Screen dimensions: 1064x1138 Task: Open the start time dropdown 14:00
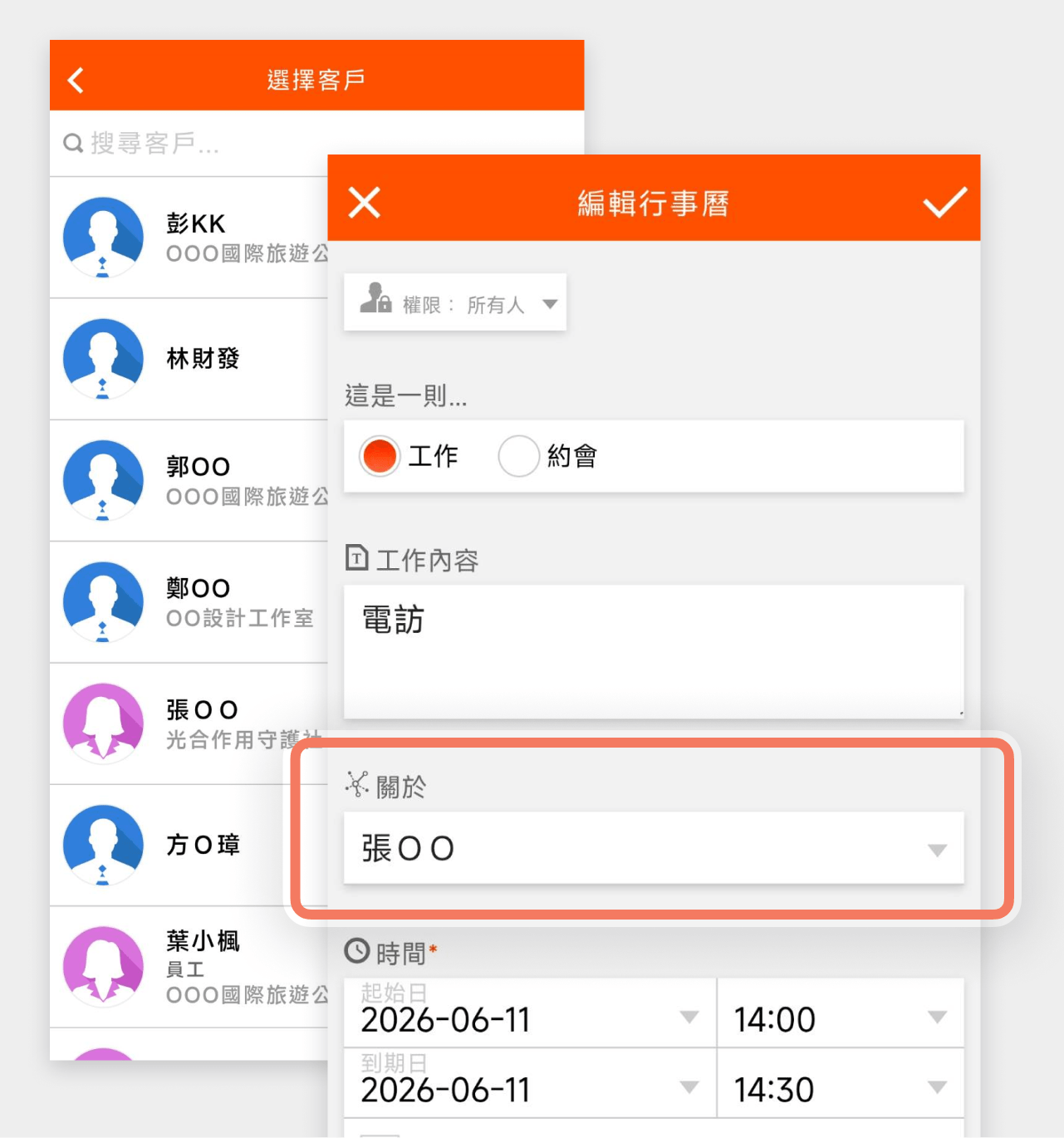(841, 1013)
